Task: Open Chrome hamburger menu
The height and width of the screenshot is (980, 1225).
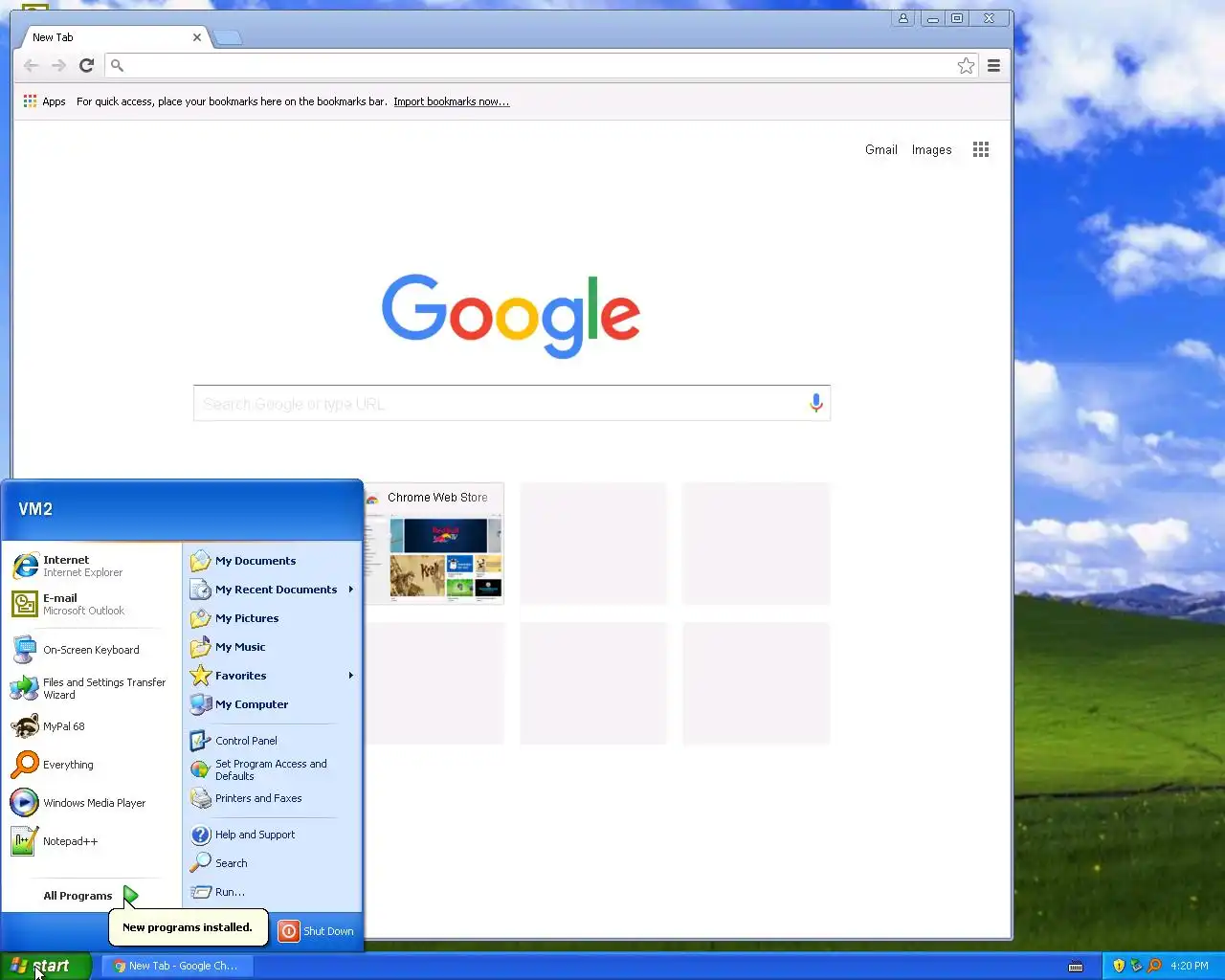Action: click(993, 65)
